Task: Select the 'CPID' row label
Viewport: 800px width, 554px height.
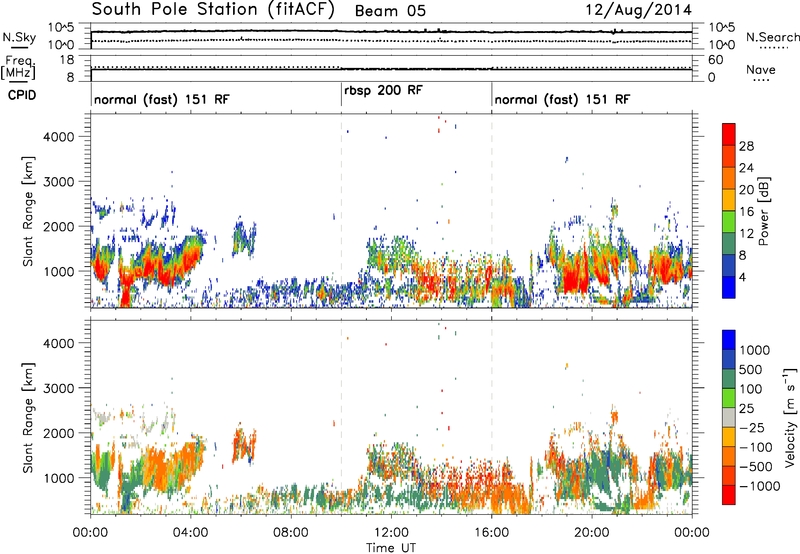Action: point(22,95)
